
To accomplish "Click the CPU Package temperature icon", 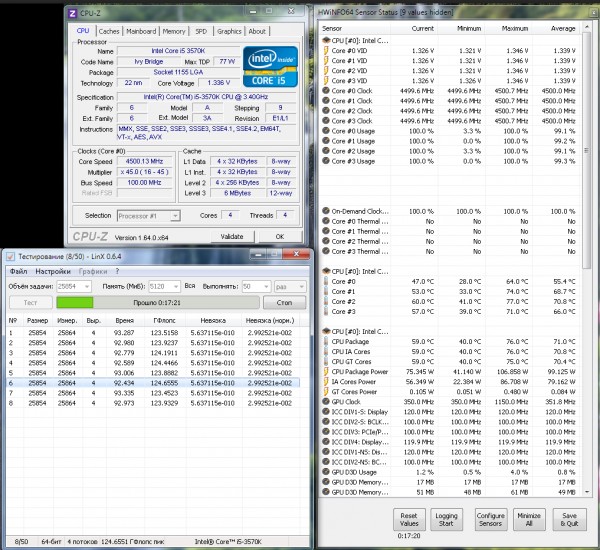I will tap(326, 341).
